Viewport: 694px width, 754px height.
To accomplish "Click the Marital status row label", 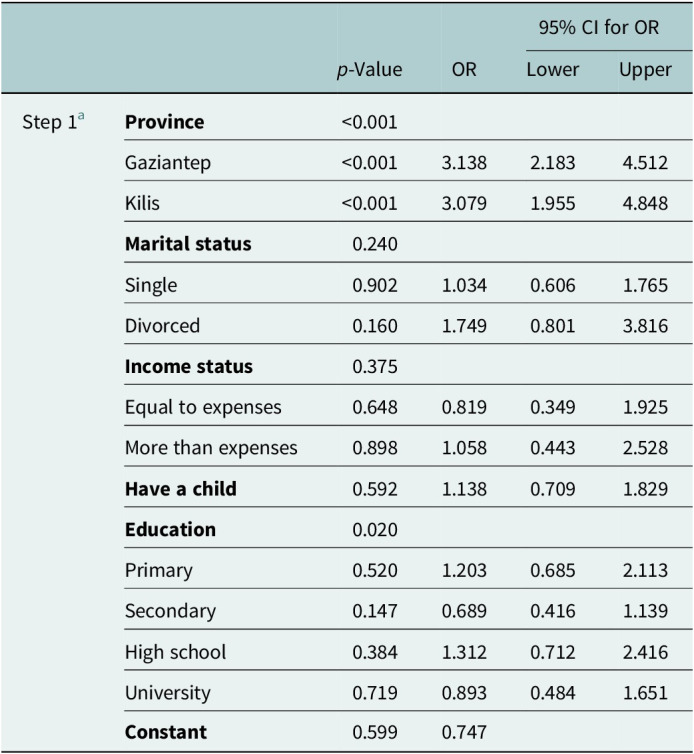I will [188, 244].
